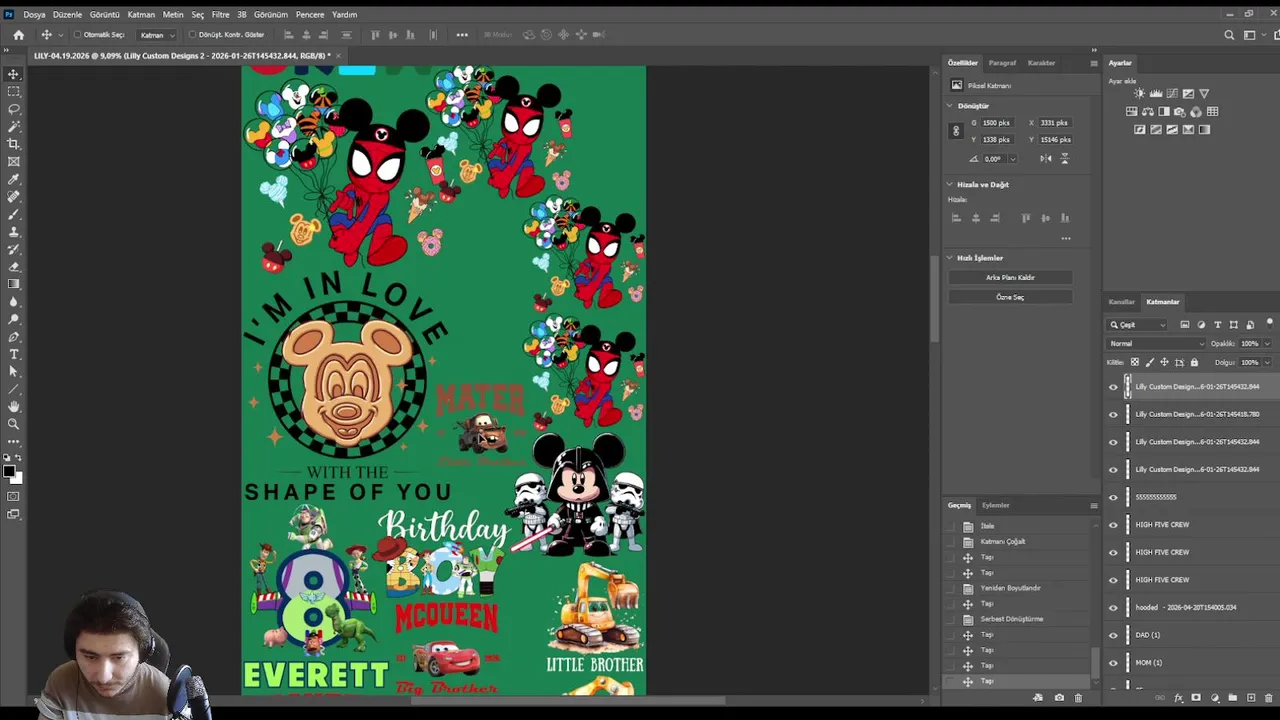Hide the DAD (1) layer
The width and height of the screenshot is (1280, 720).
(x=1113, y=635)
